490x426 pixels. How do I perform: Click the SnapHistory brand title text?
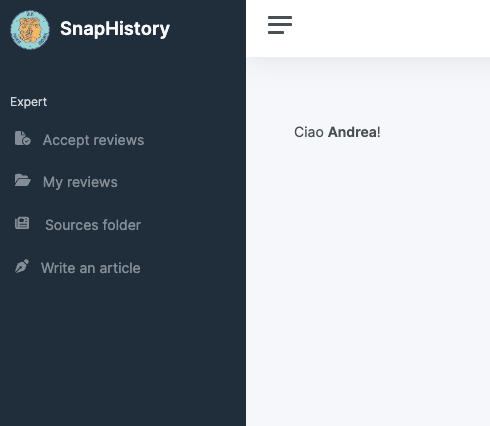click(115, 29)
